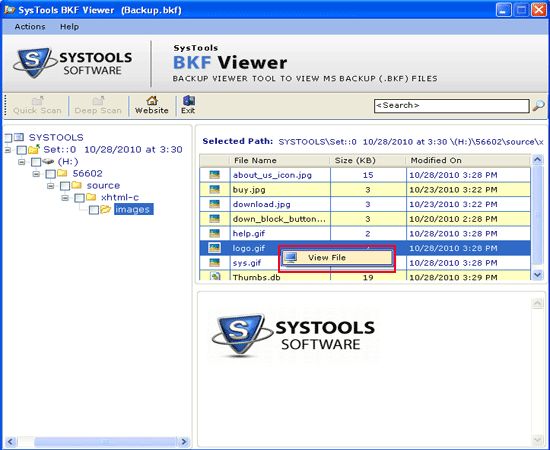Screen dimensions: 550x450
Task: Click the image icon beside about_us_icon.jpg
Action: (x=214, y=175)
